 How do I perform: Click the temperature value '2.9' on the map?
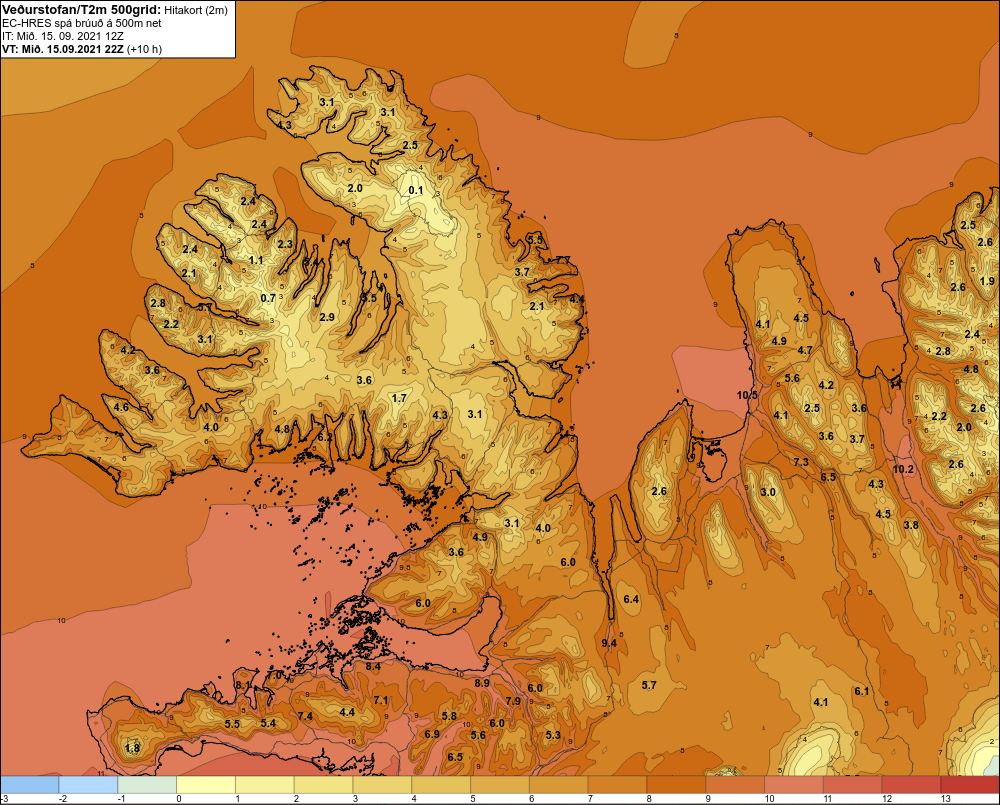coord(327,317)
